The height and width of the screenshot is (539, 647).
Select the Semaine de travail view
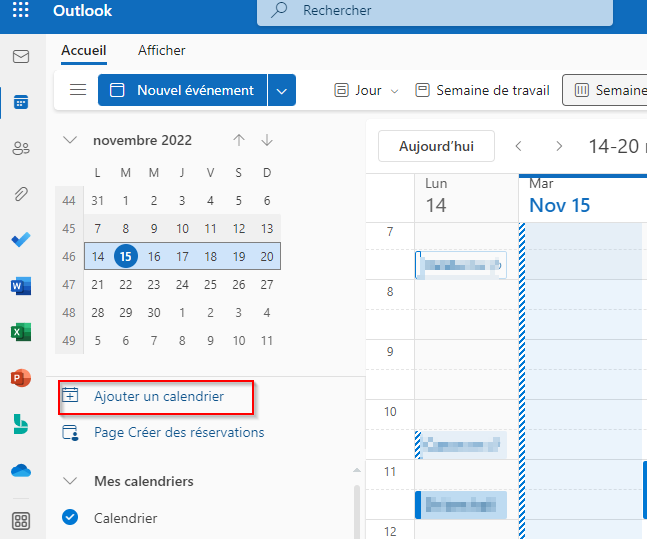coord(482,90)
